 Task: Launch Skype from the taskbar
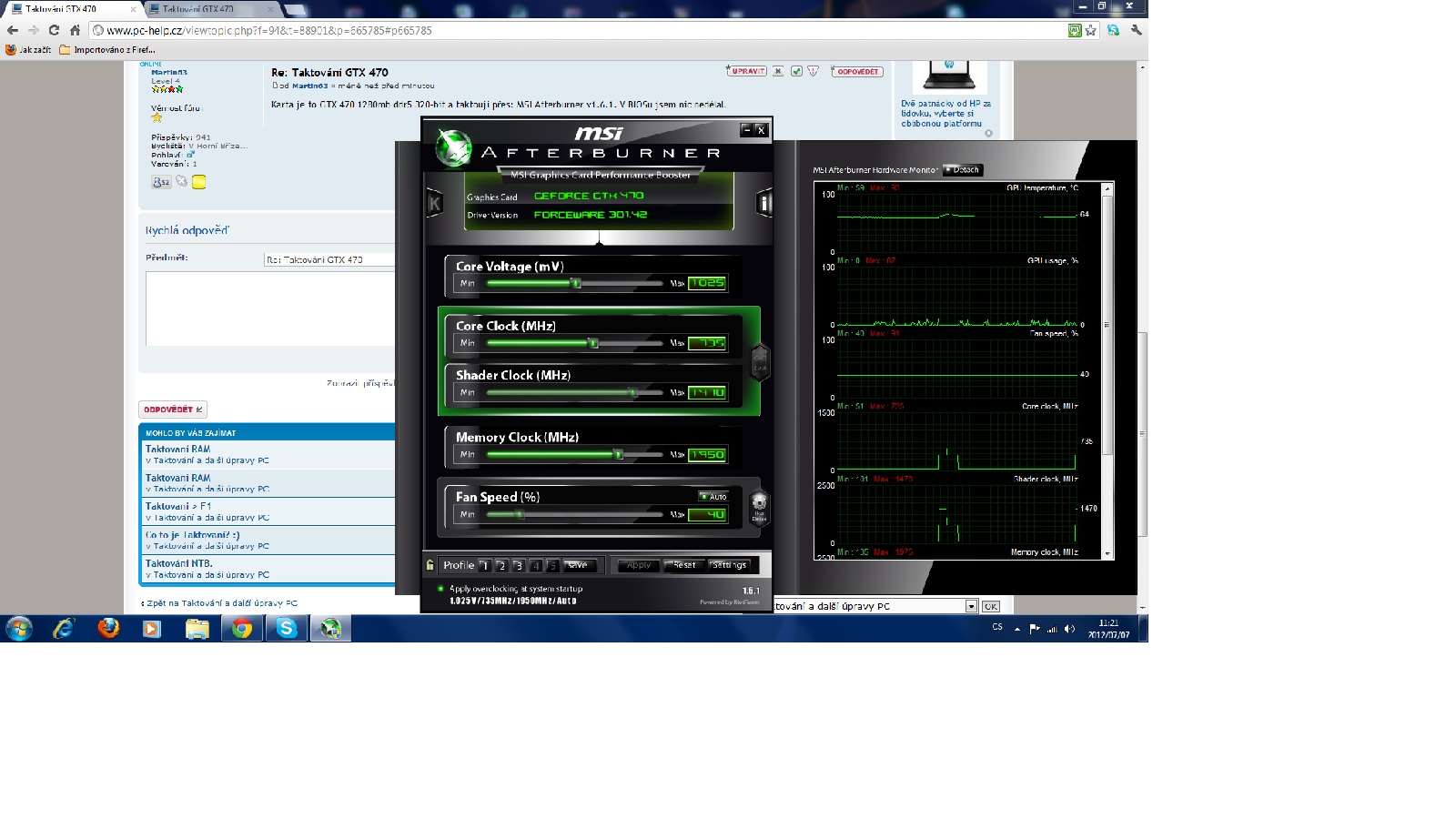[x=286, y=628]
